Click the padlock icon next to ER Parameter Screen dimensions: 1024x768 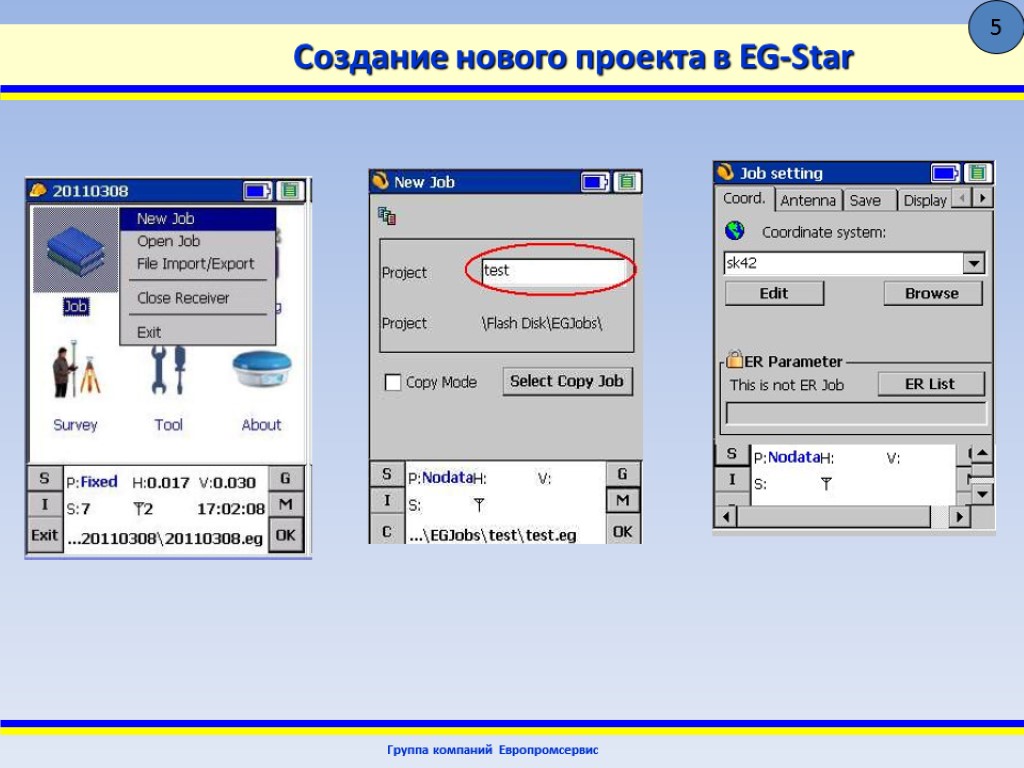(735, 359)
